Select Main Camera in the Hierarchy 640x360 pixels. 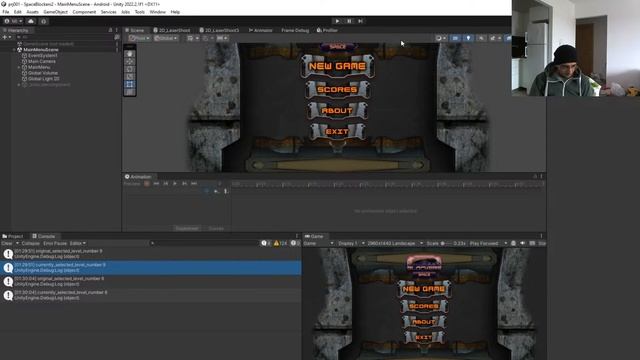tap(42, 61)
